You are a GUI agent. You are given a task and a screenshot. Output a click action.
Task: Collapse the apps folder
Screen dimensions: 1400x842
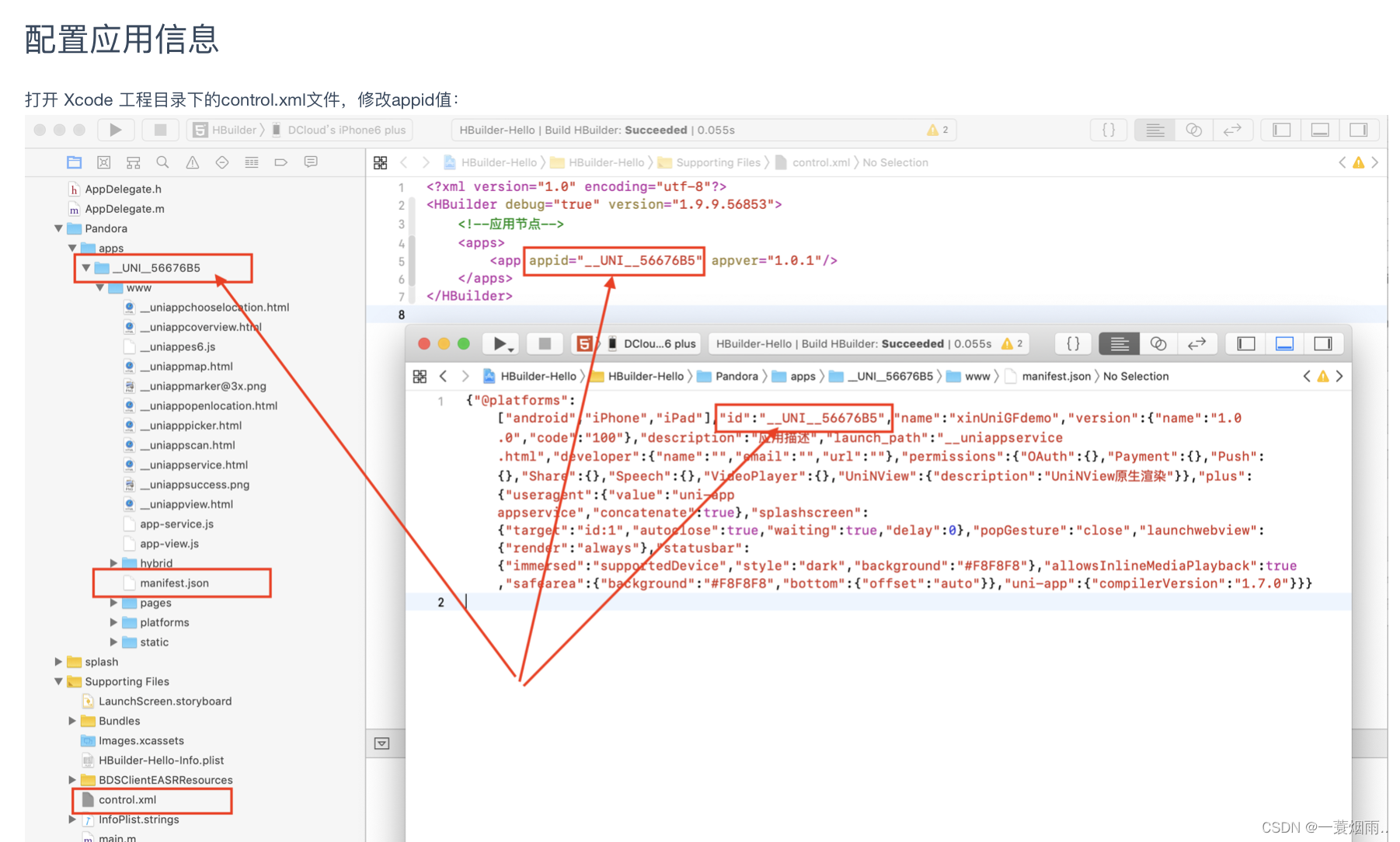pyautogui.click(x=72, y=248)
